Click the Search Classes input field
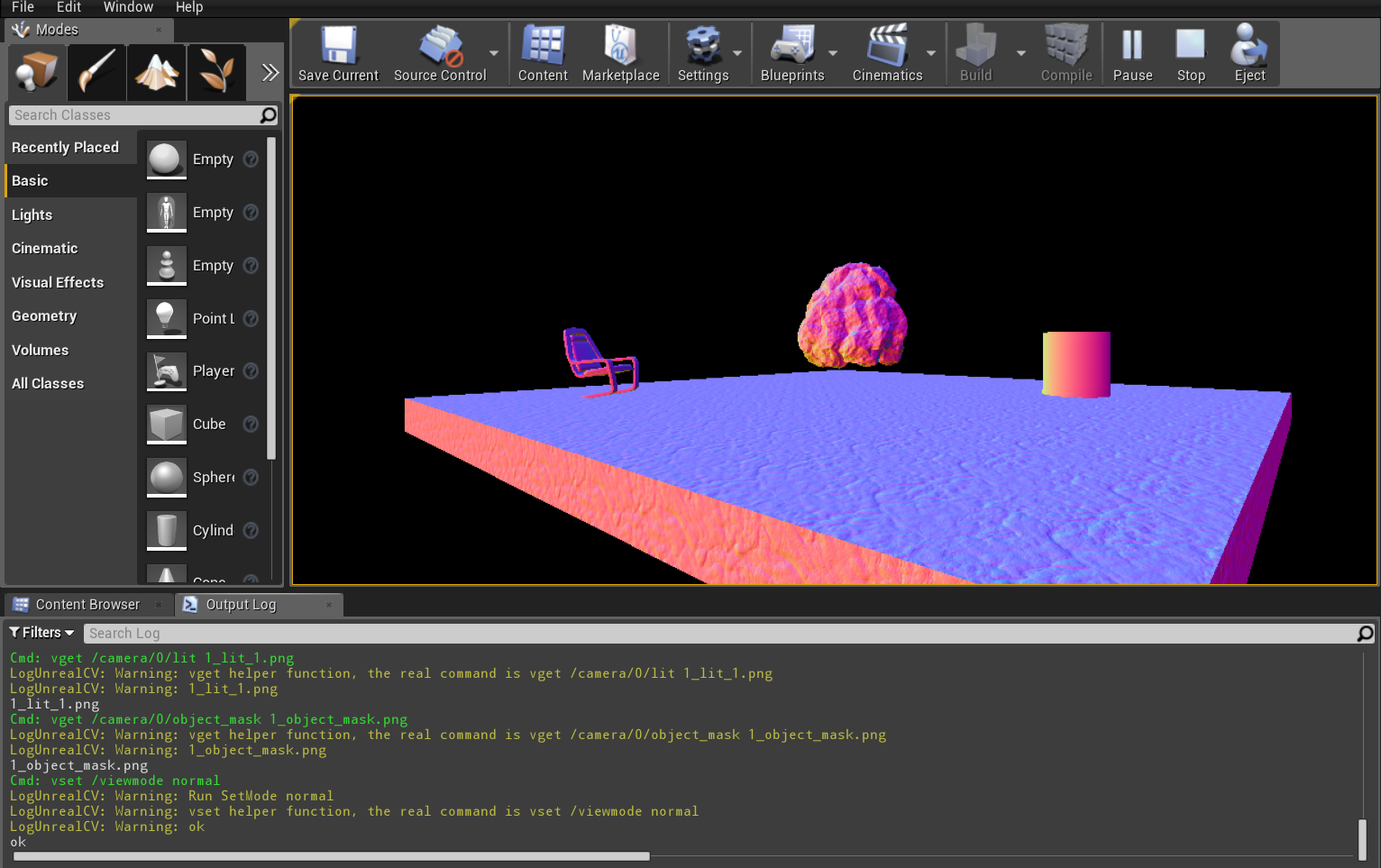Screen dimensions: 1381x868 135,114
